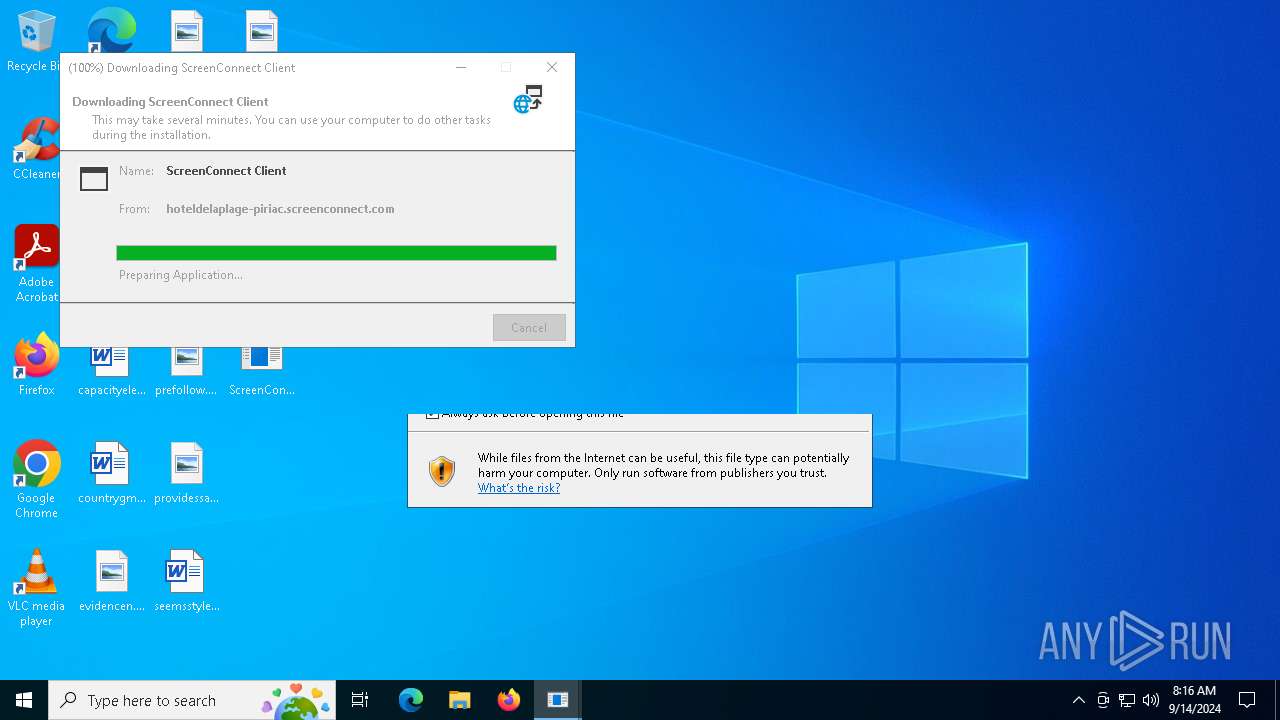Image resolution: width=1280 pixels, height=720 pixels.
Task: Click the green download progress bar
Action: (336, 253)
